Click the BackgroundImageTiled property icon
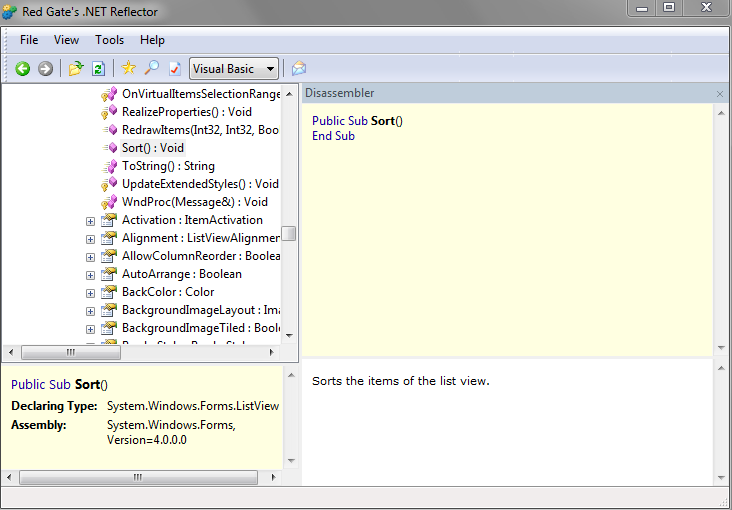Image resolution: width=732 pixels, height=510 pixels. [109, 328]
